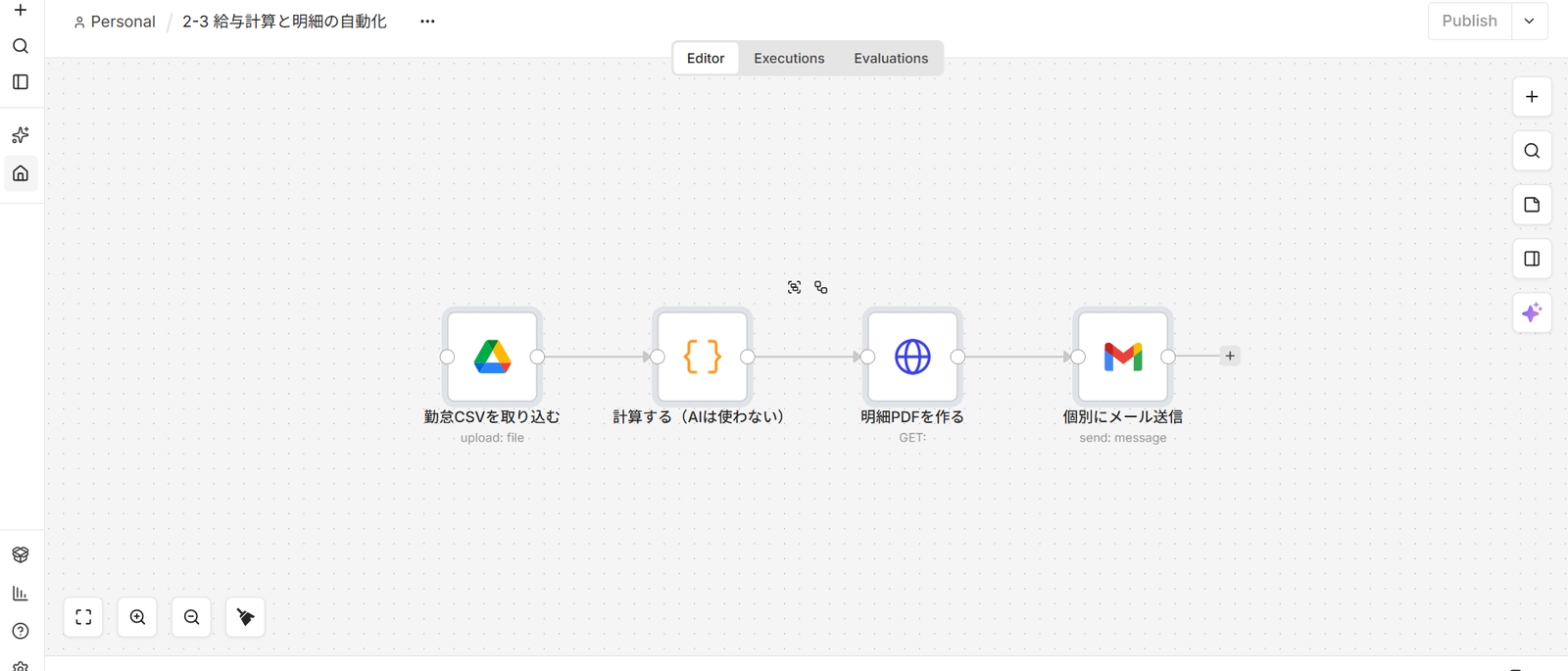Open node search on right panel
Viewport: 1568px width, 671px height.
(x=1532, y=151)
